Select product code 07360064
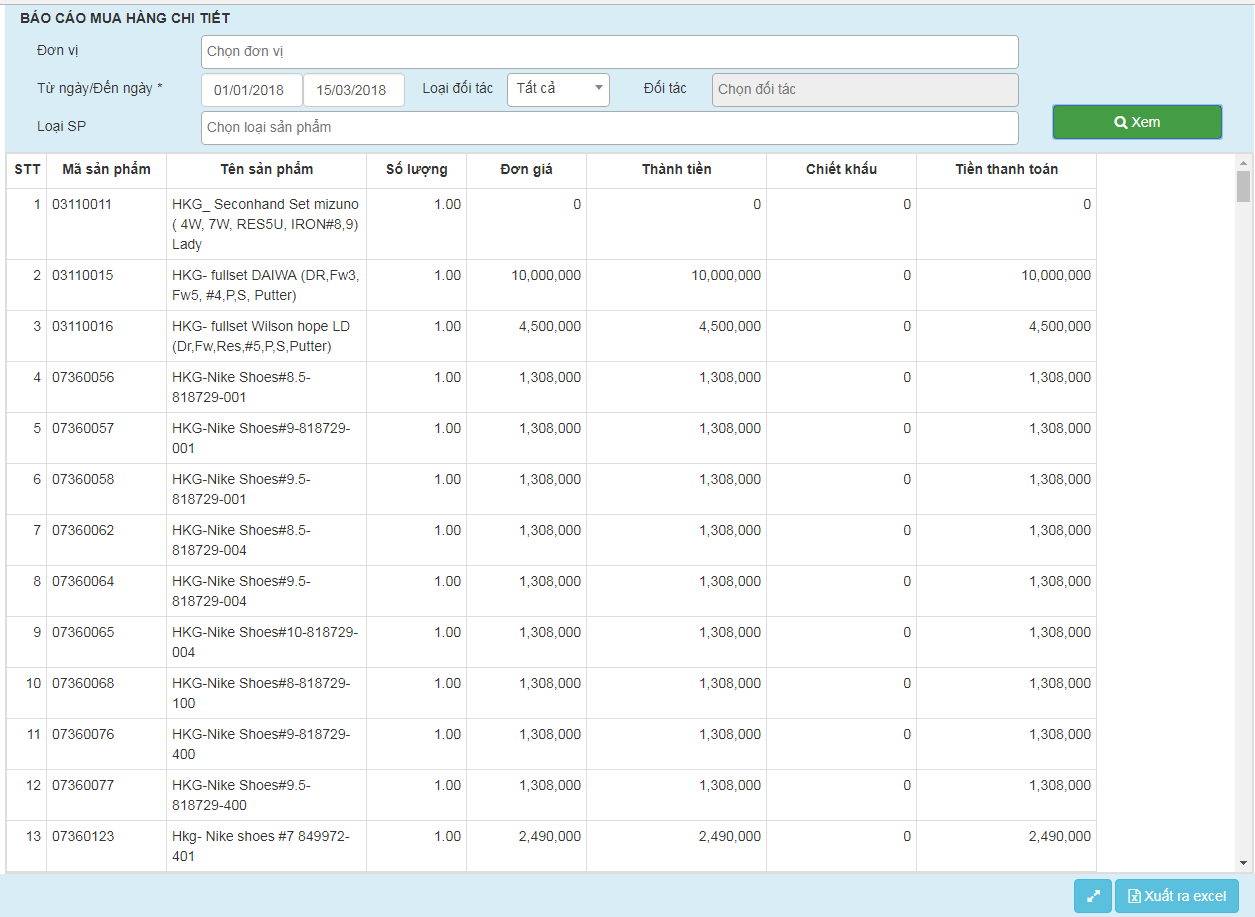Image resolution: width=1255 pixels, height=917 pixels. click(x=83, y=581)
